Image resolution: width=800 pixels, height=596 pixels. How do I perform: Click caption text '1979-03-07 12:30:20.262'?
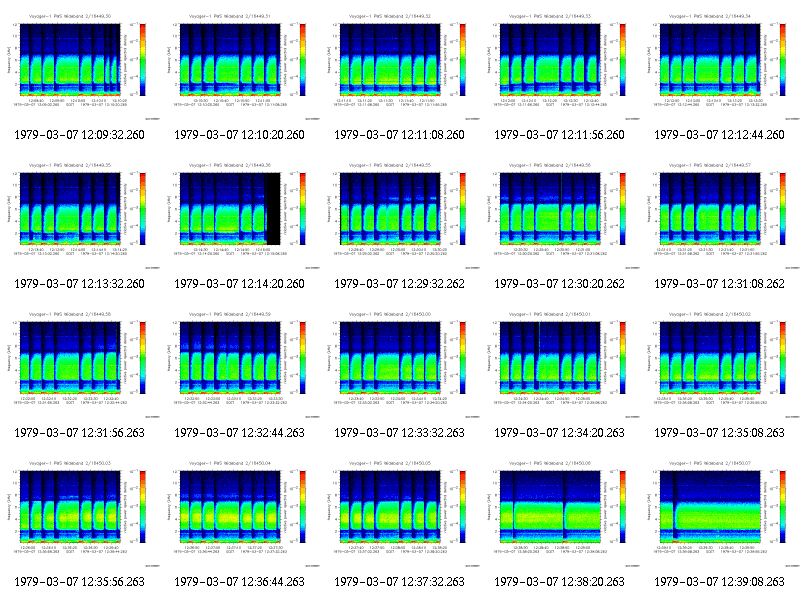point(560,284)
